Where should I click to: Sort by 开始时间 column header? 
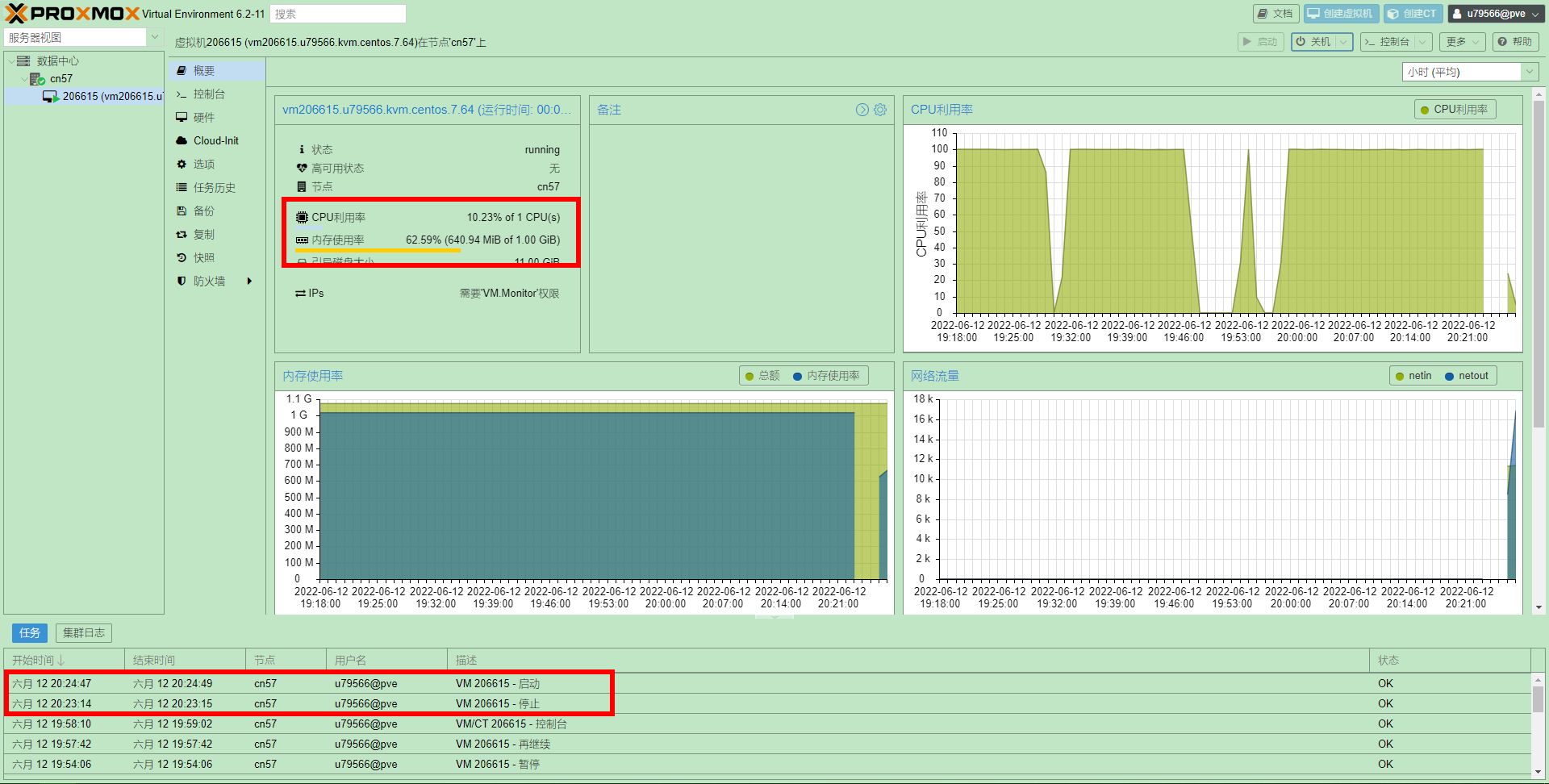click(x=65, y=661)
